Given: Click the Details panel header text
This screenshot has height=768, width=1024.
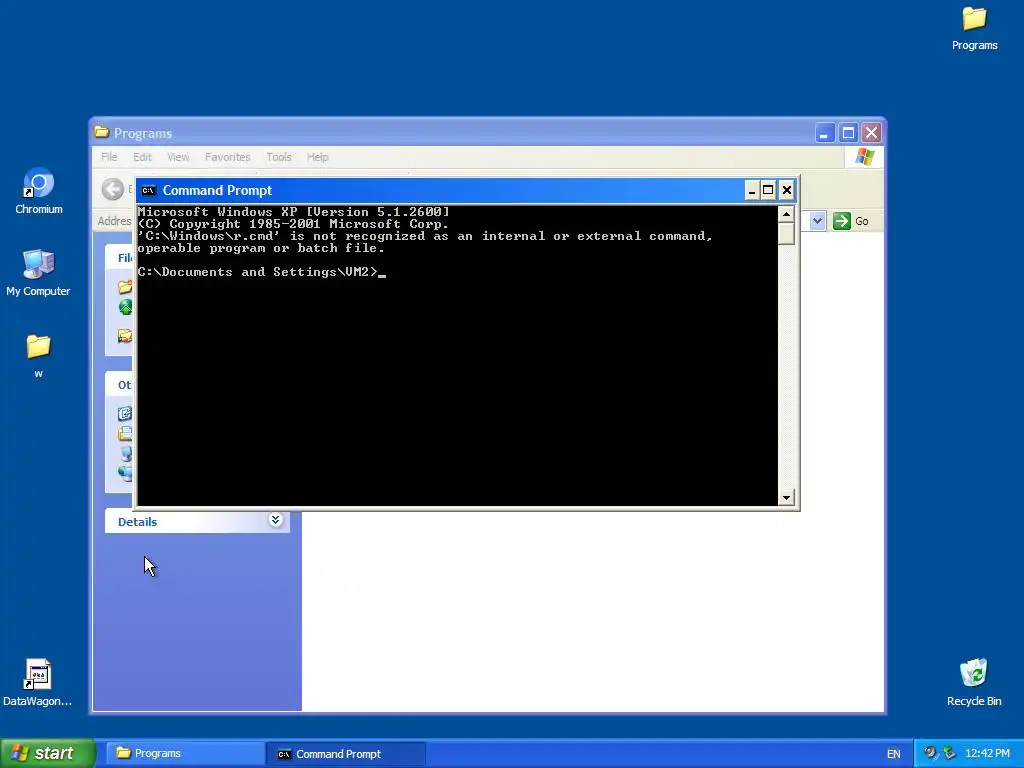Looking at the screenshot, I should [137, 522].
